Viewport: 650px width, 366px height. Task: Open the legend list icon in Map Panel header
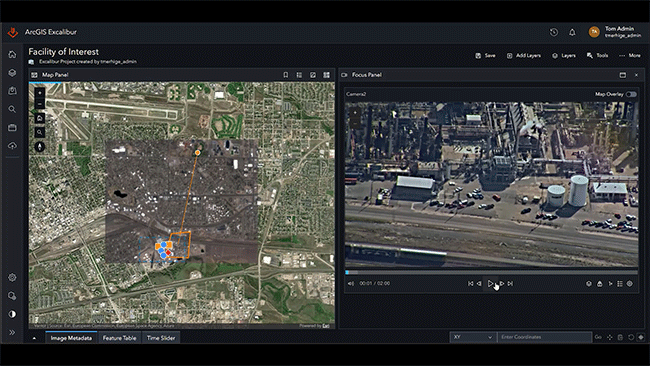[299, 75]
